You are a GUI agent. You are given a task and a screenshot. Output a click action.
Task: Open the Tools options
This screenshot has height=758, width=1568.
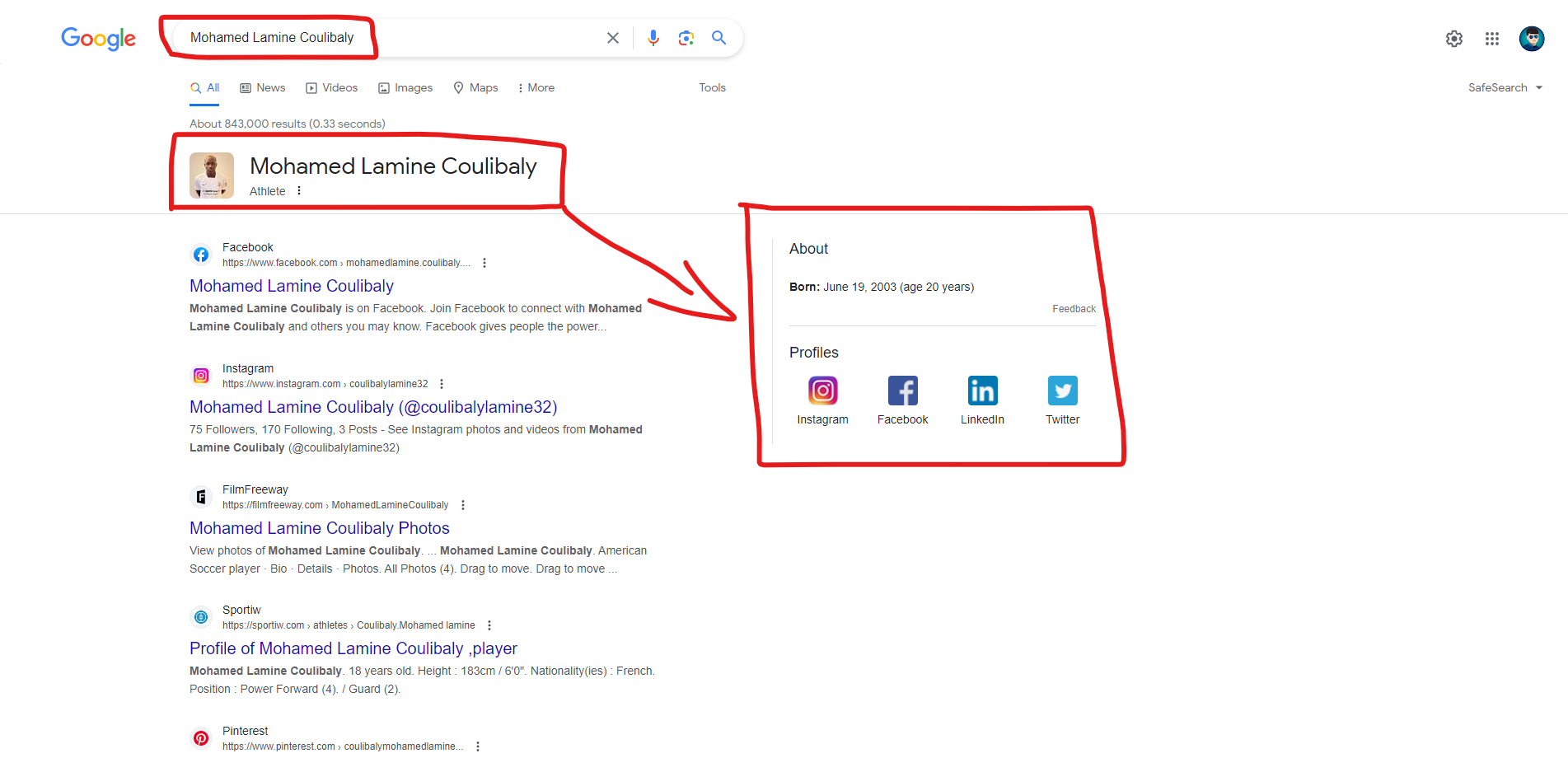[712, 87]
